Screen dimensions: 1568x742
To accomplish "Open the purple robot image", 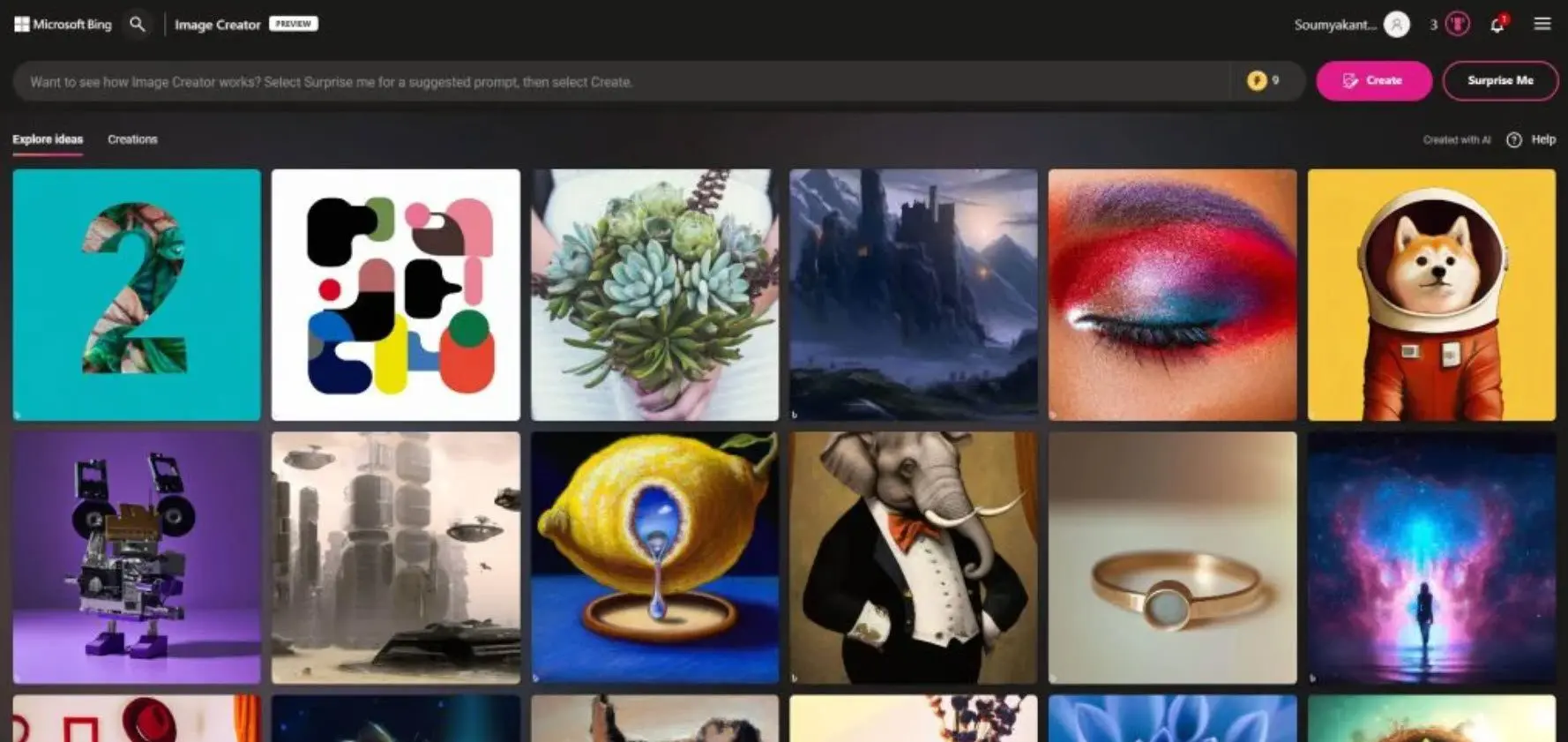I will [137, 558].
